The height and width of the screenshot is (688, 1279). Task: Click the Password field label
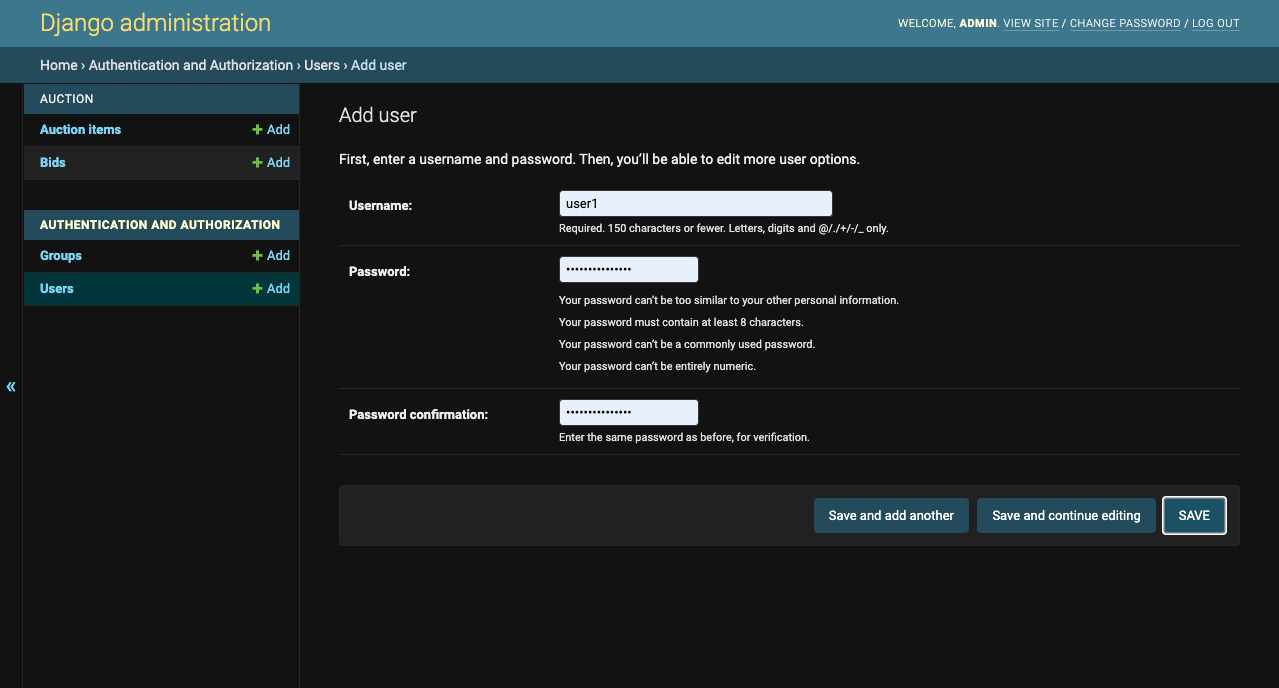pos(379,271)
